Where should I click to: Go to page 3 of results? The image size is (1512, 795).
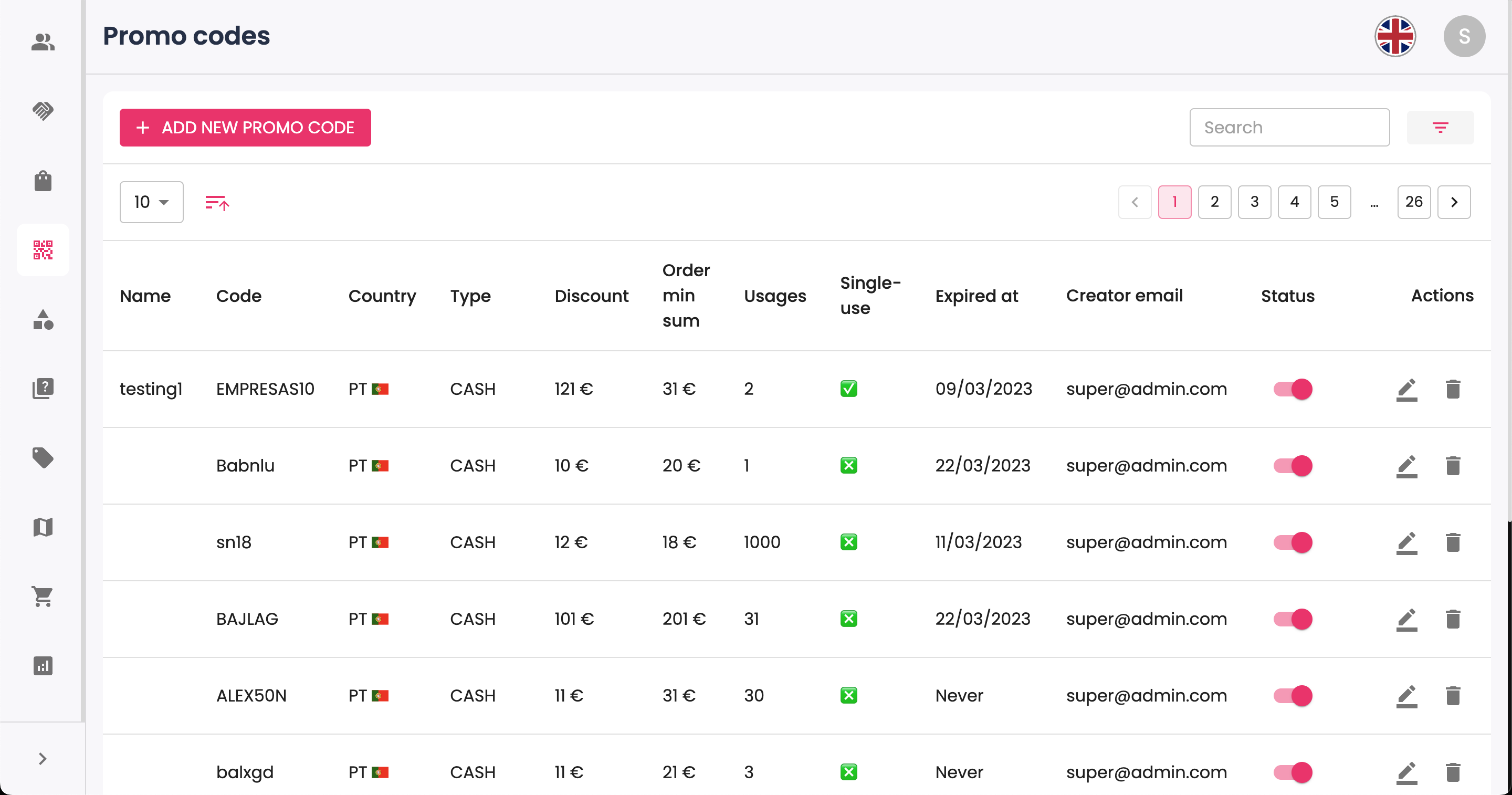coord(1254,202)
